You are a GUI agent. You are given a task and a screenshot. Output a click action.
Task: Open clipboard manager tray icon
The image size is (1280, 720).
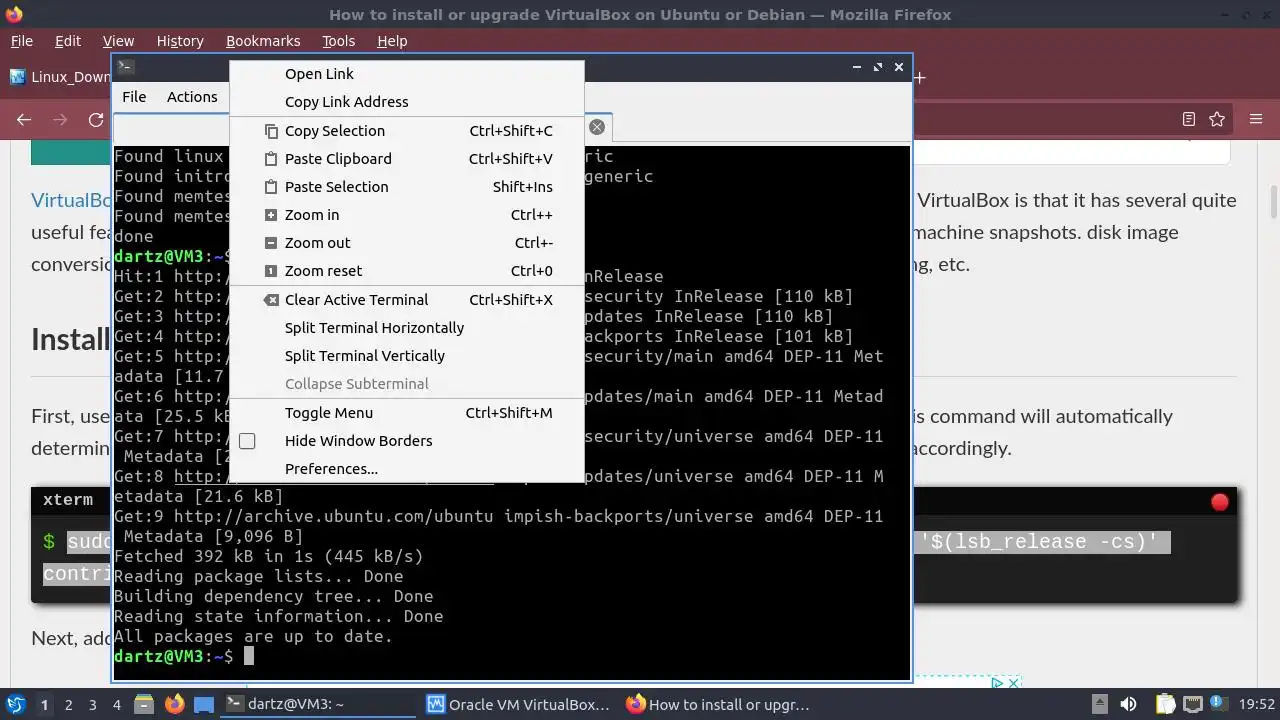[1165, 704]
